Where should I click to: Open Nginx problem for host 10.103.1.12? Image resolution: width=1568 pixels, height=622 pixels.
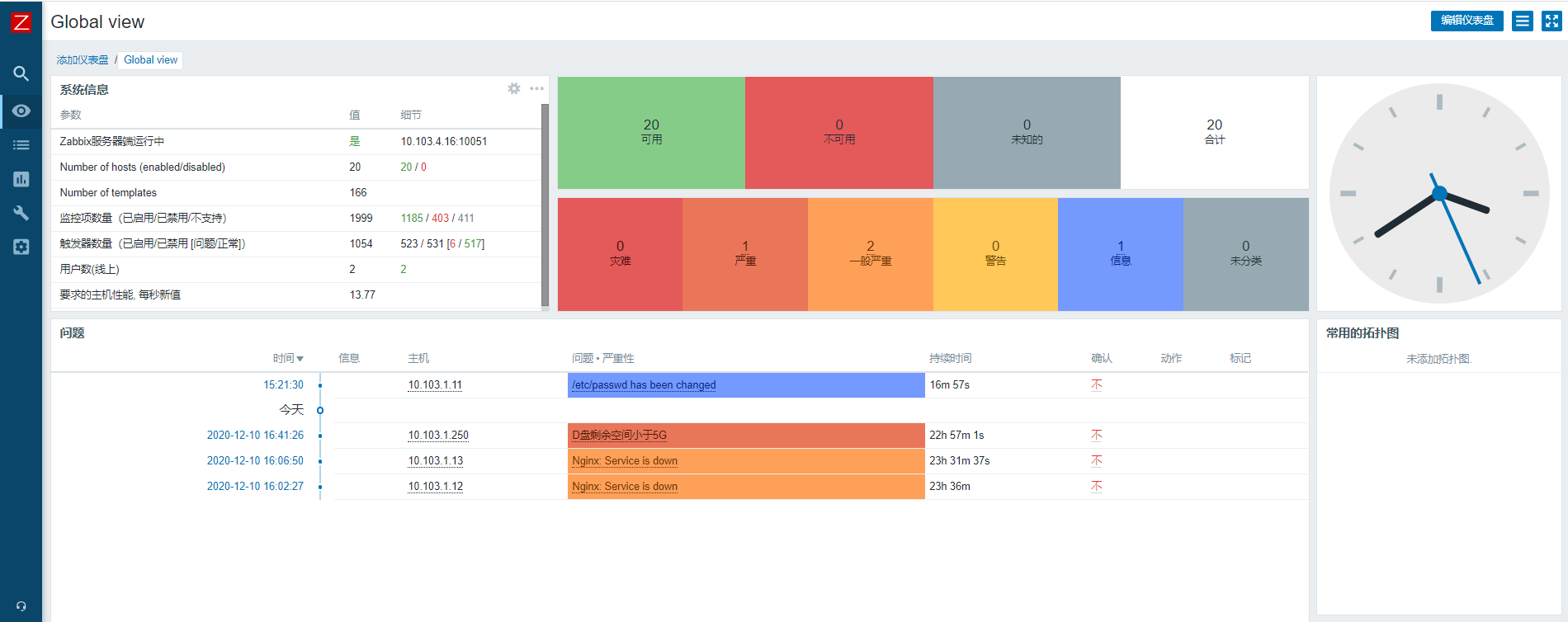point(625,487)
